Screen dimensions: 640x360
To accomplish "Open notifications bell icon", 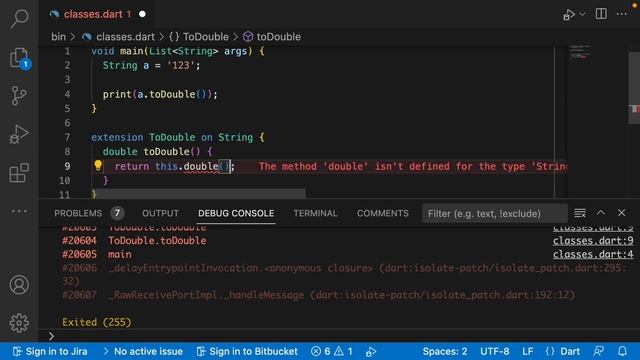I will (622, 351).
